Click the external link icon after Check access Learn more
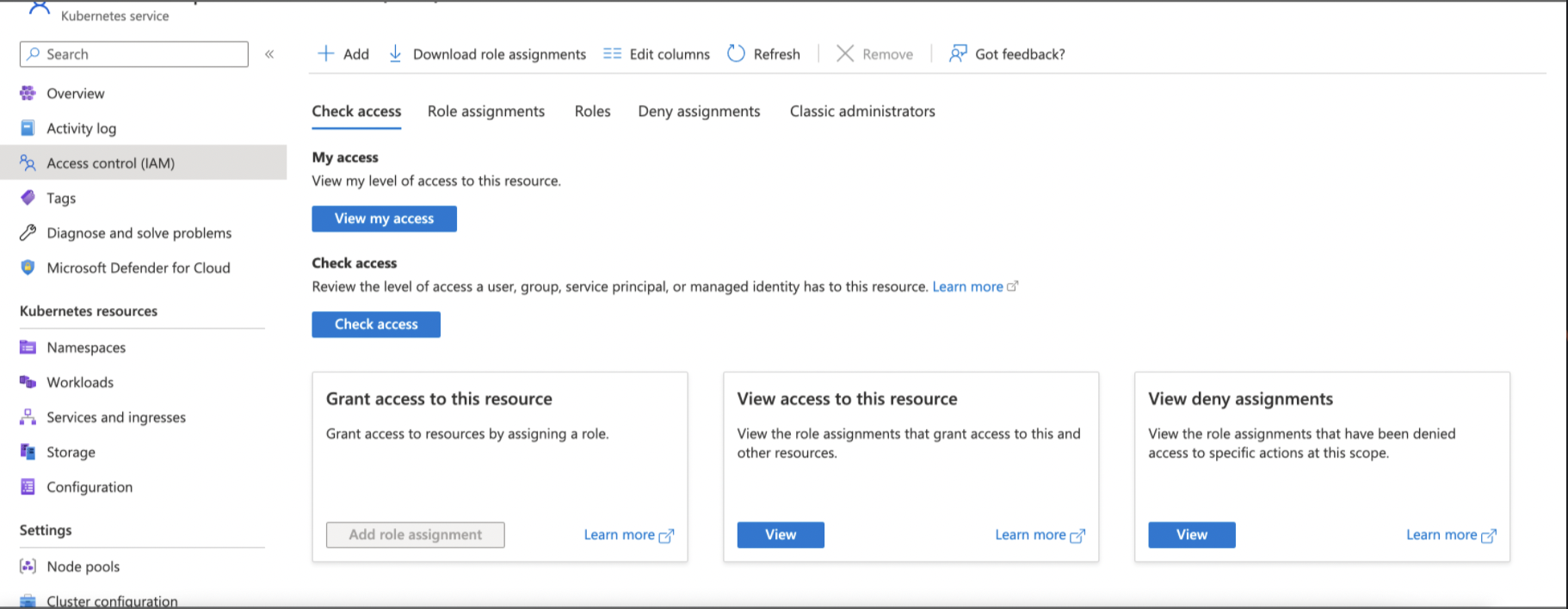Viewport: 1568px width, 609px height. [1013, 286]
